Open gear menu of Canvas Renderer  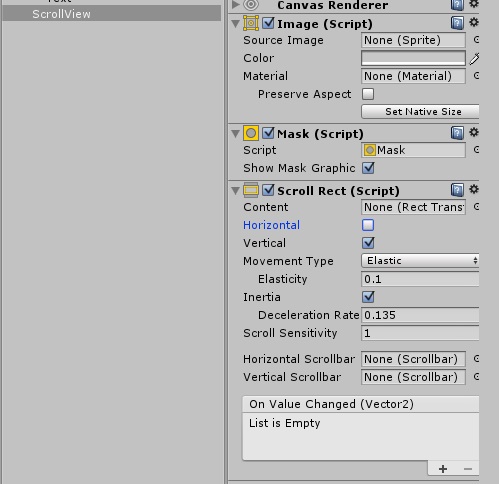[474, 4]
